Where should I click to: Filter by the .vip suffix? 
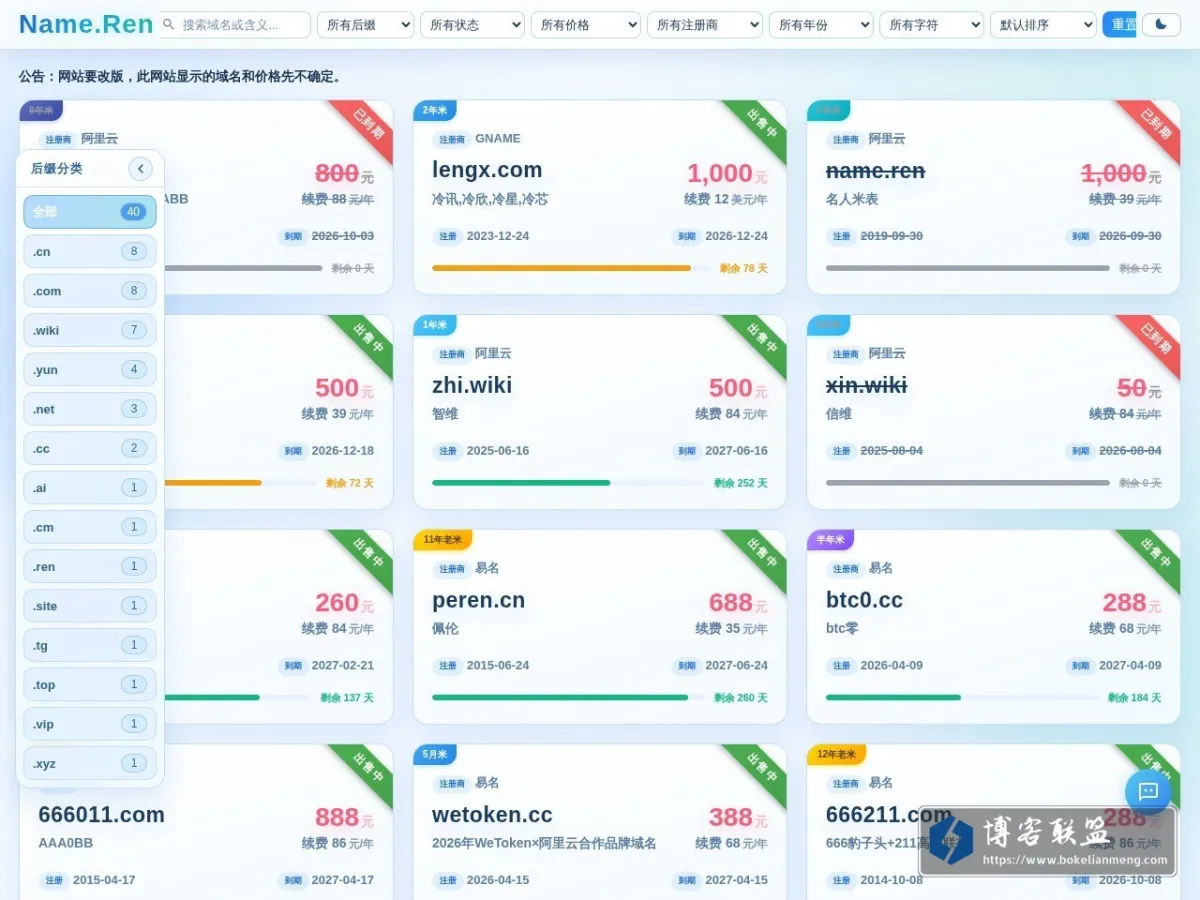click(90, 723)
